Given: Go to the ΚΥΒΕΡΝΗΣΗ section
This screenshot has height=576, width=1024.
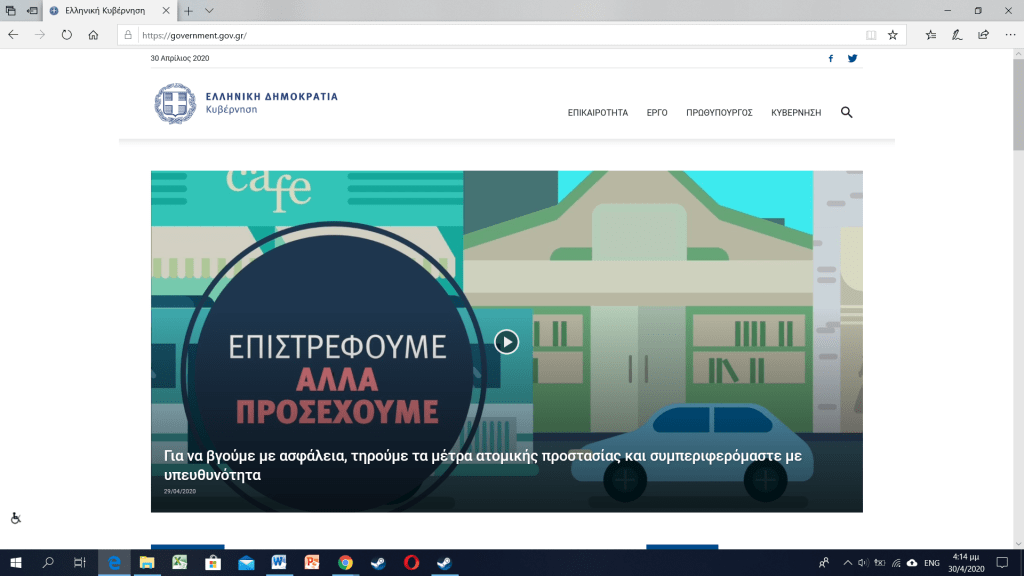Looking at the screenshot, I should (796, 113).
